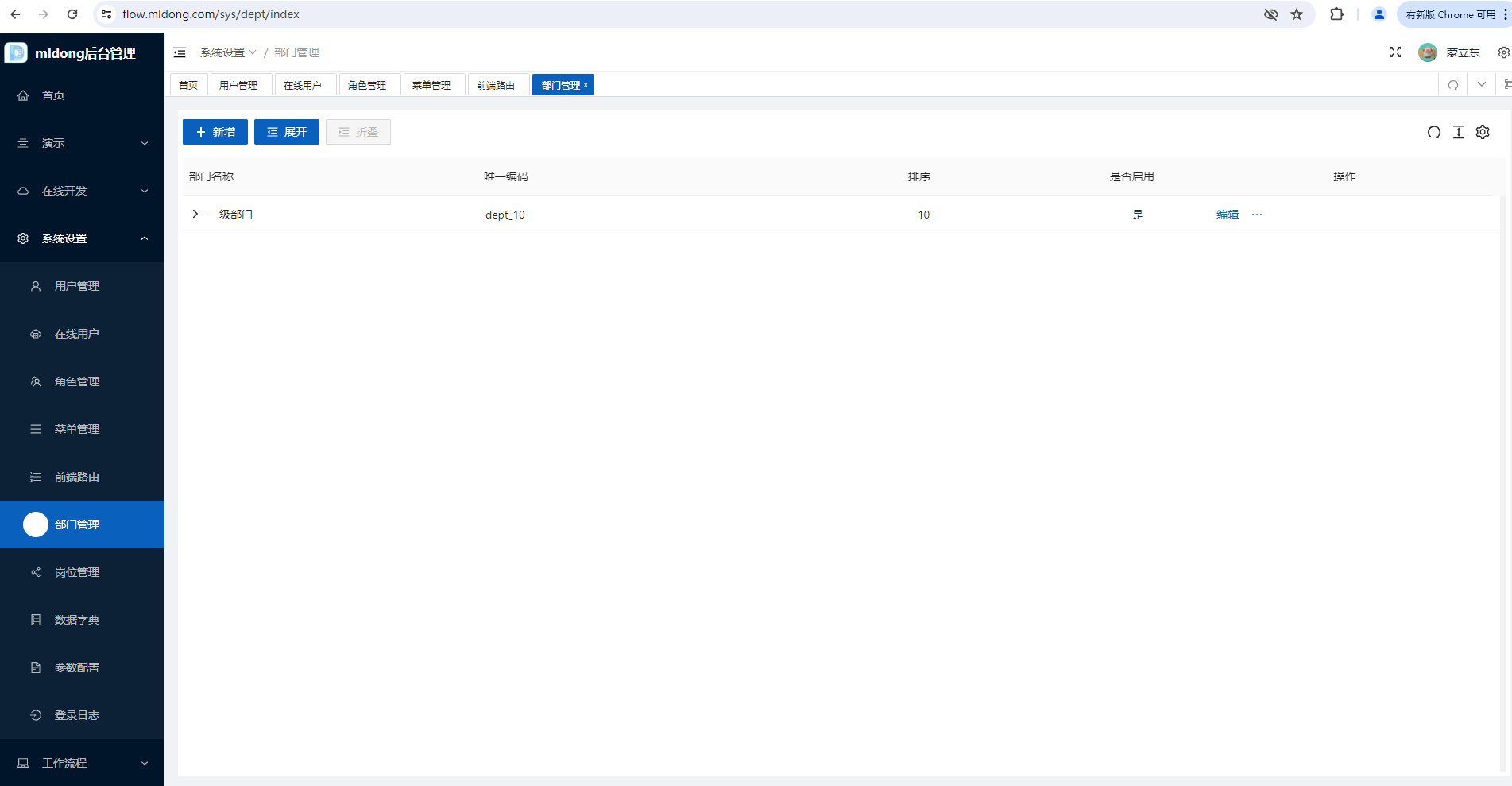Click the dept_10 code cell
This screenshot has width=1512, height=786.
(x=505, y=215)
